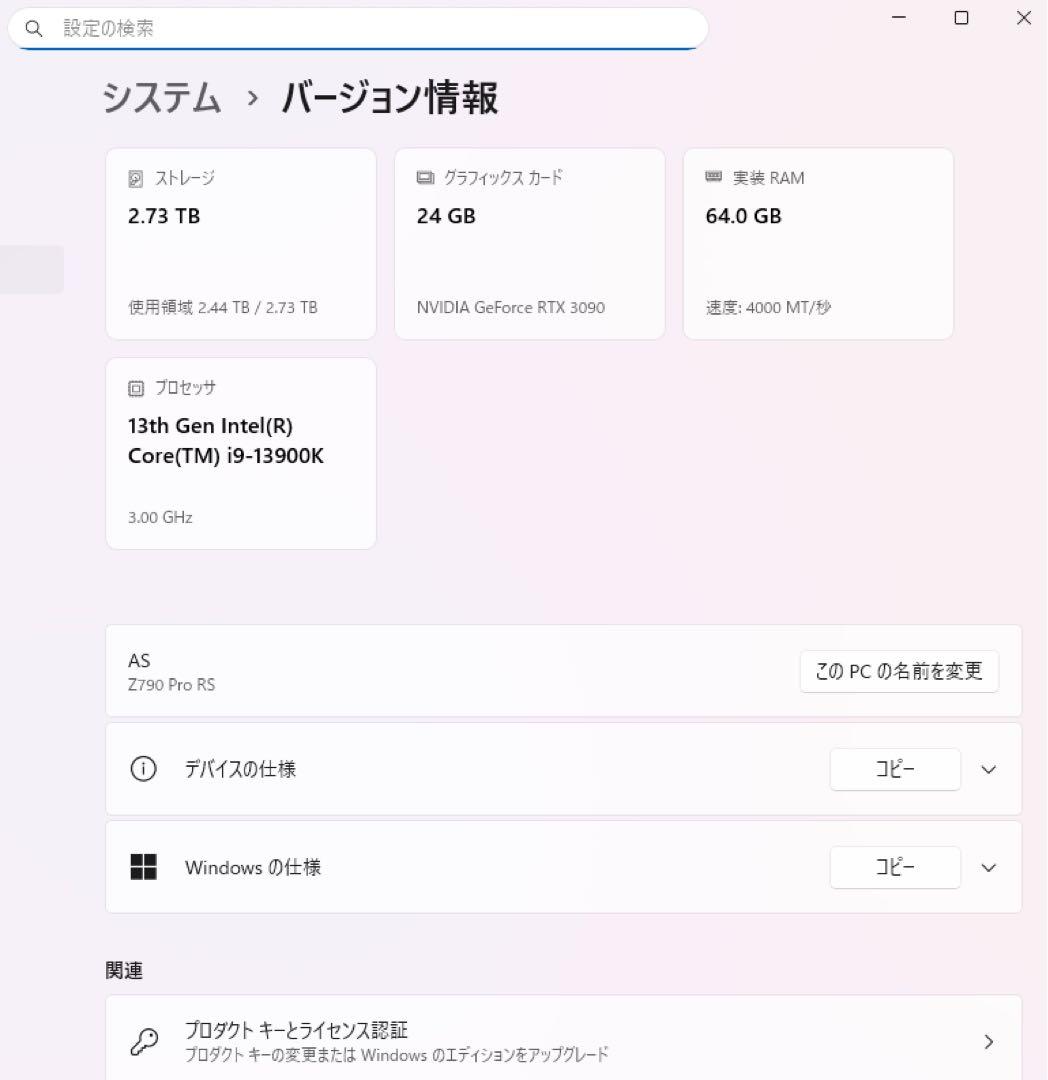Copy the Windows specifications with コピー
Image resolution: width=1048 pixels, height=1080 pixels.
click(895, 867)
